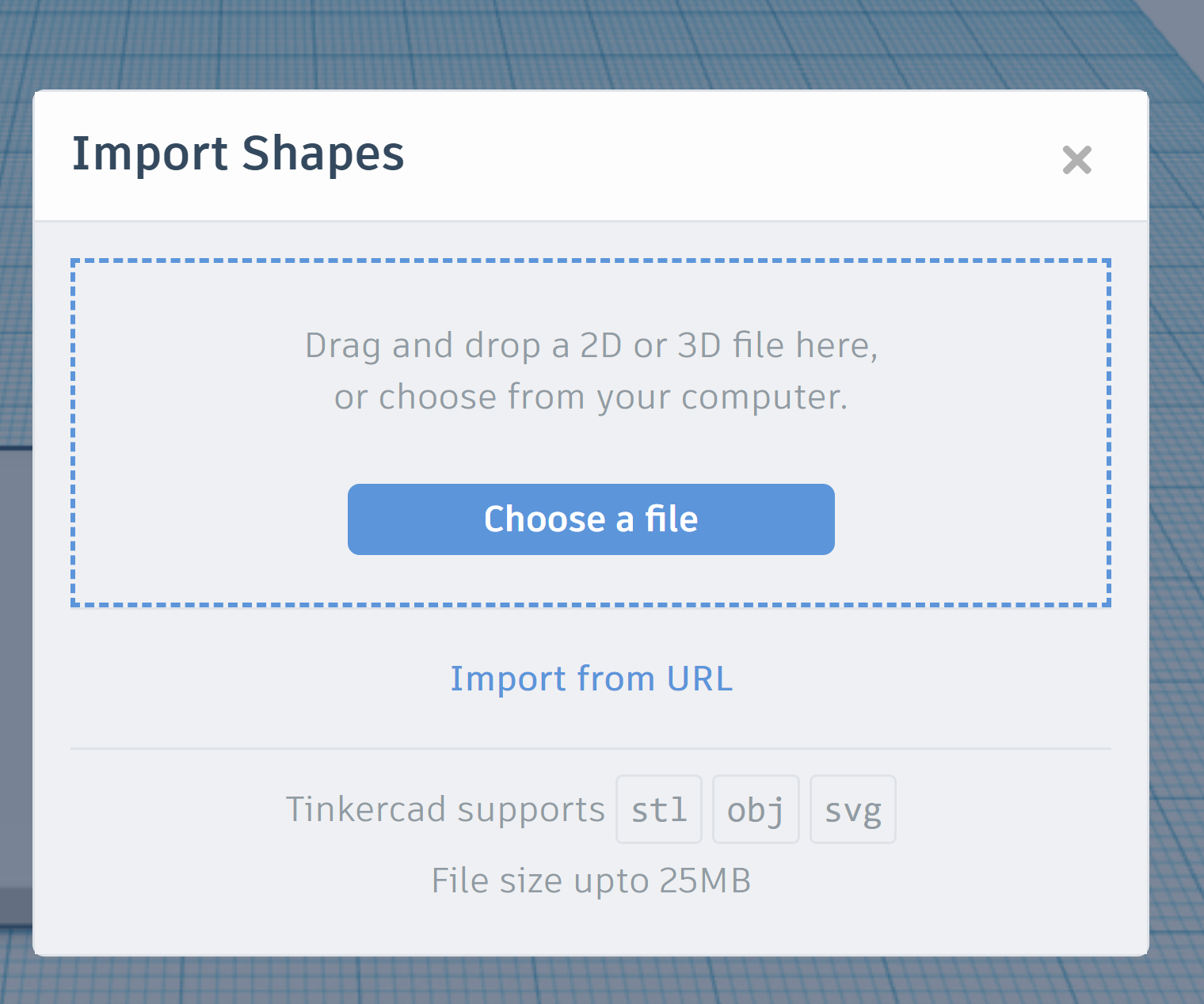Click the Drag and drop instruction text
Image resolution: width=1204 pixels, height=1004 pixels.
pyautogui.click(x=591, y=346)
